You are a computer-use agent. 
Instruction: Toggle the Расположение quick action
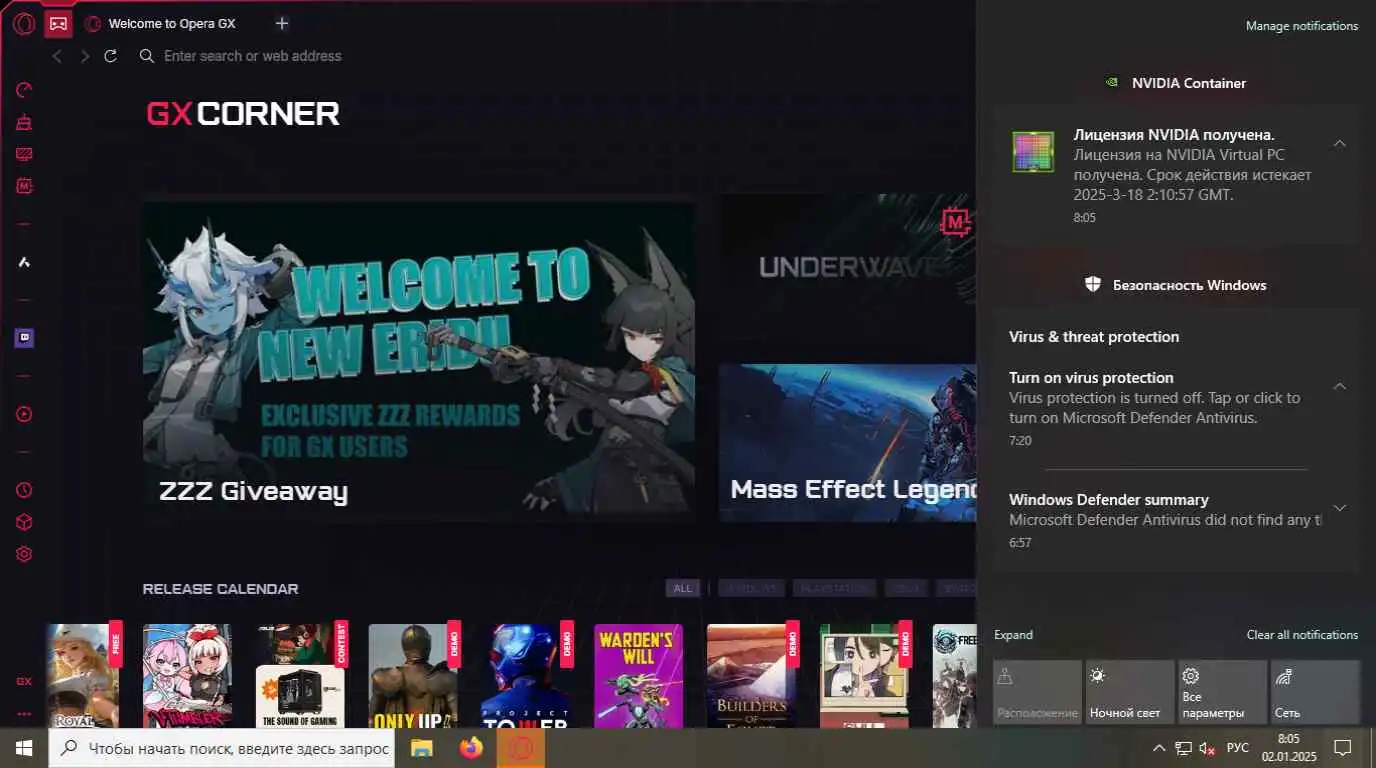pos(1037,692)
